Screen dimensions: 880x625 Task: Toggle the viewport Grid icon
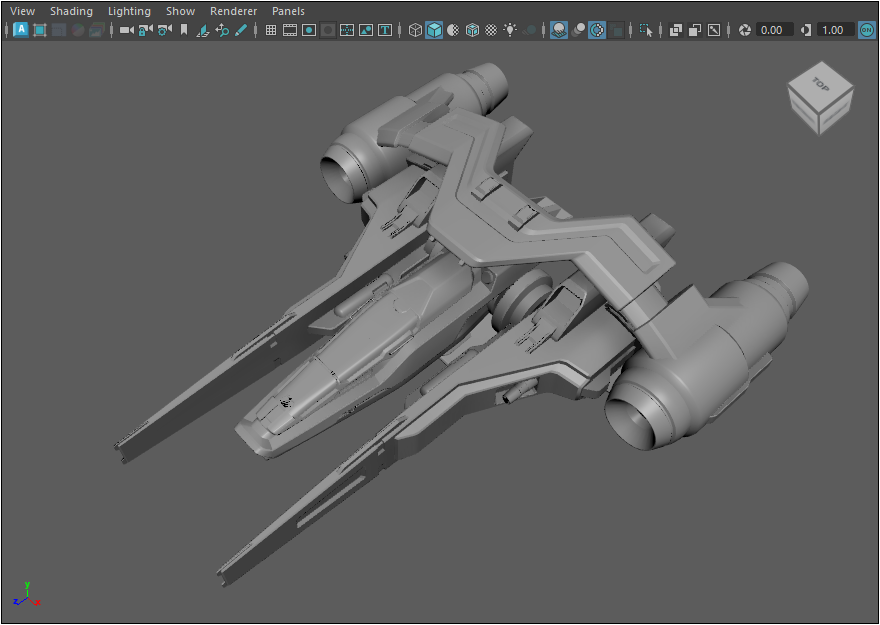[x=271, y=30]
